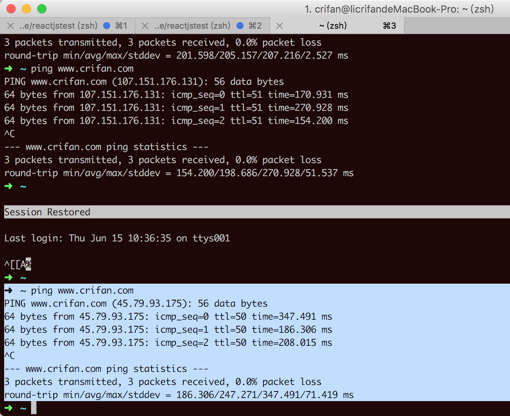Click the window title crifan@licrifandeMacBook-Pro
The height and width of the screenshot is (416, 510).
click(x=399, y=9)
